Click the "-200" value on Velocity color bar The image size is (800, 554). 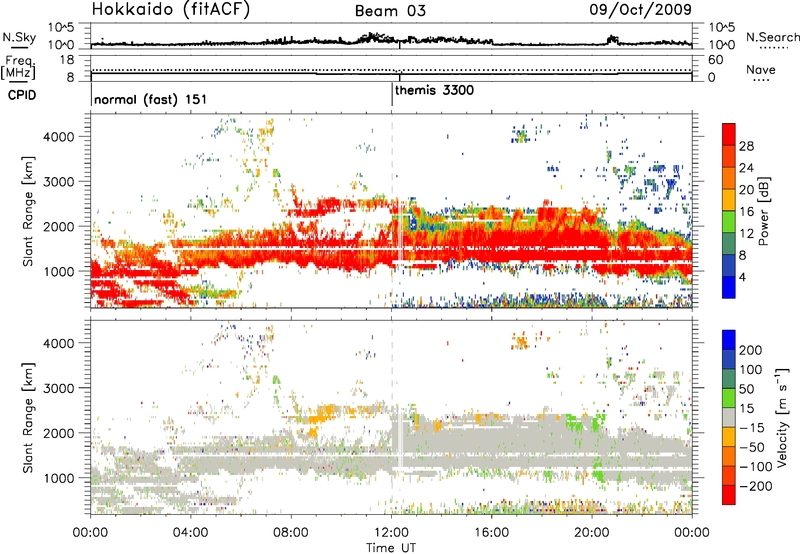click(756, 486)
